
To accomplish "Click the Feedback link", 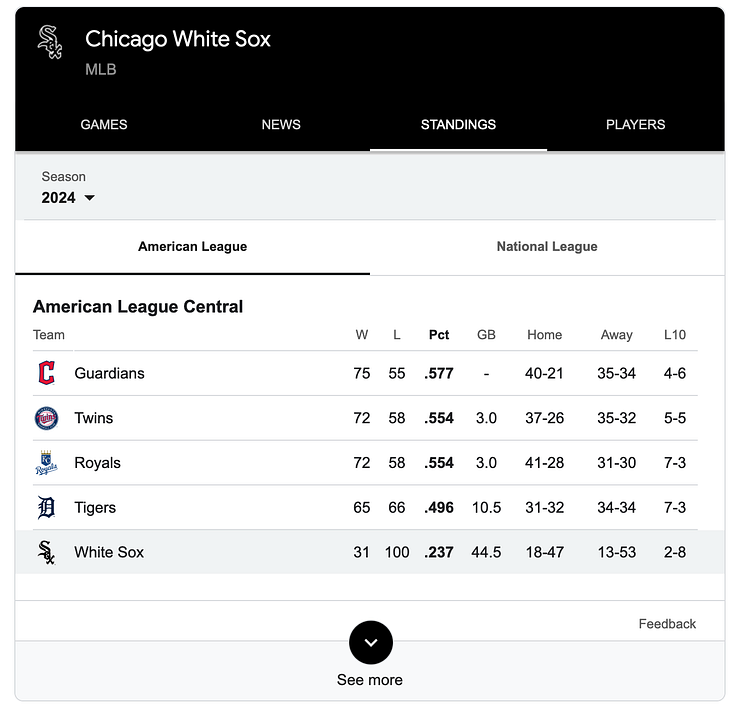I will [x=667, y=624].
